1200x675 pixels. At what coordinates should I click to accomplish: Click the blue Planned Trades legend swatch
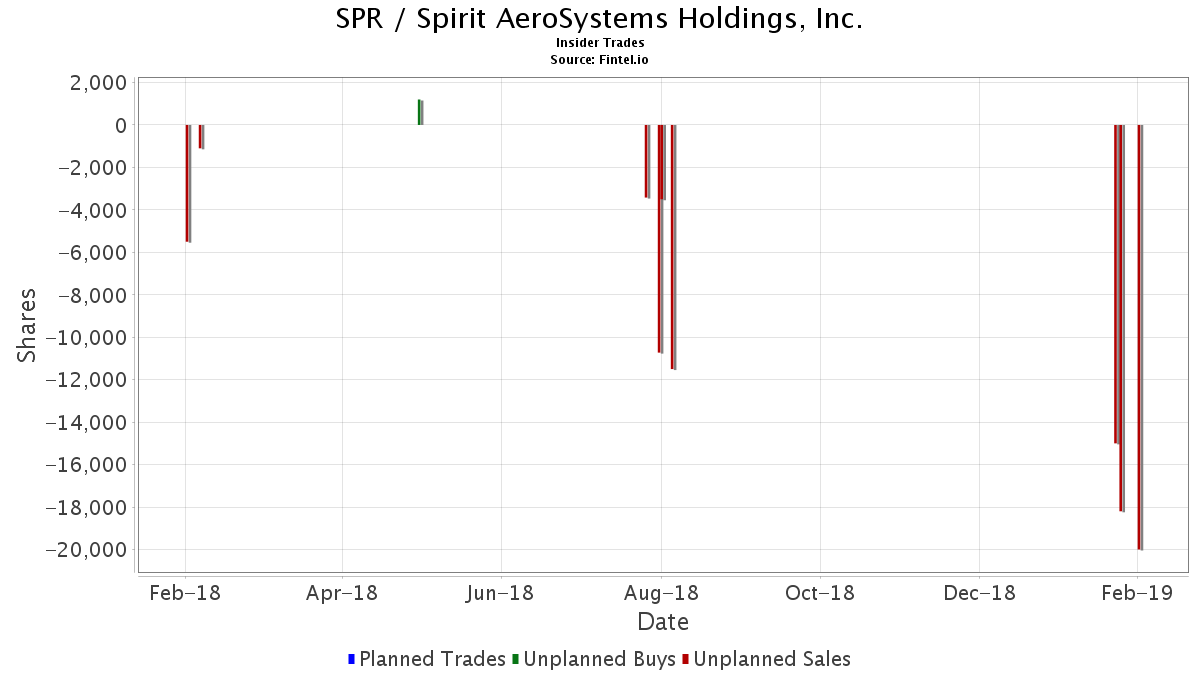pyautogui.click(x=351, y=659)
